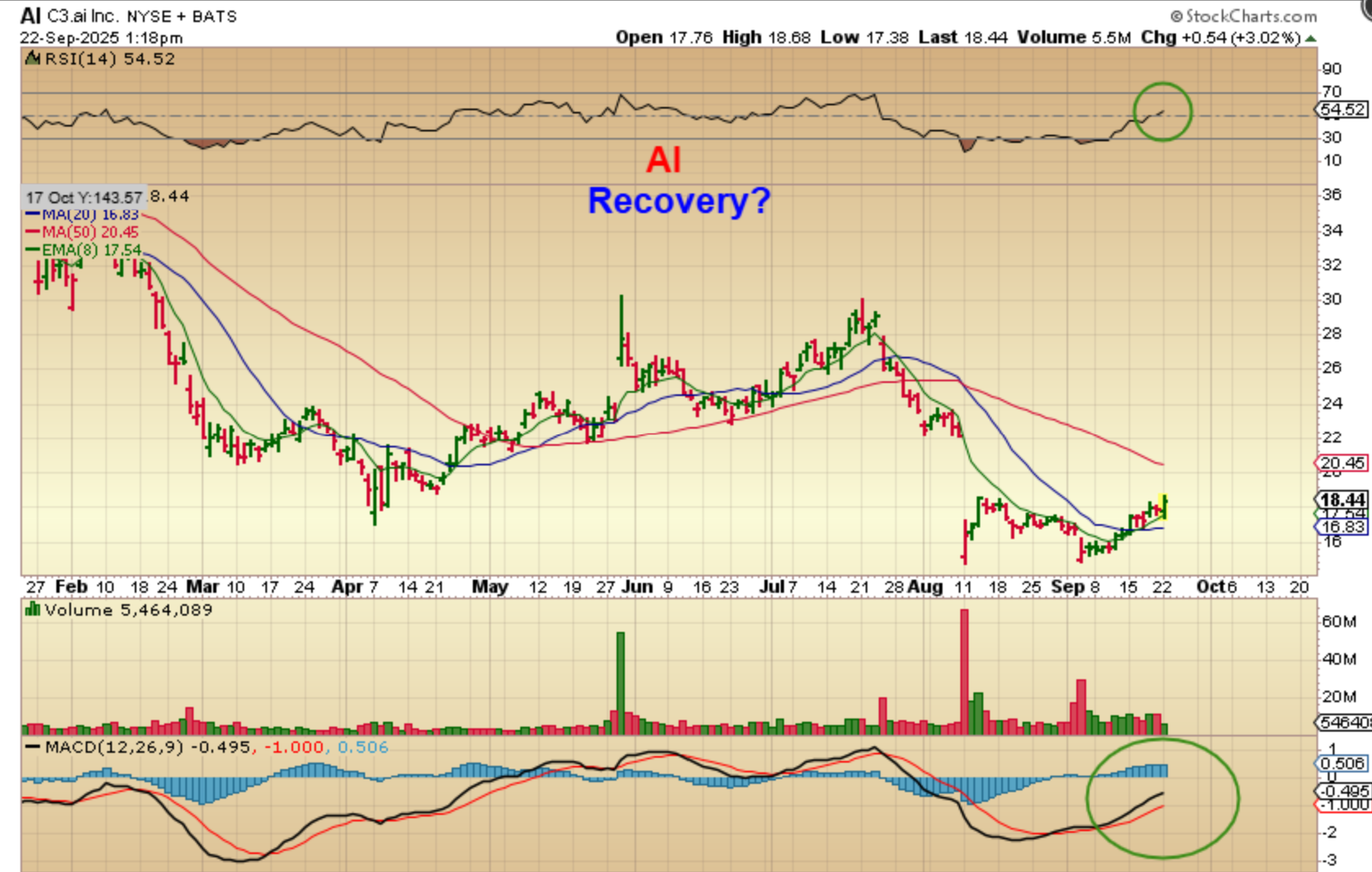Click the red MA(50) legend line marker
This screenshot has width=1372, height=872.
pyautogui.click(x=33, y=233)
